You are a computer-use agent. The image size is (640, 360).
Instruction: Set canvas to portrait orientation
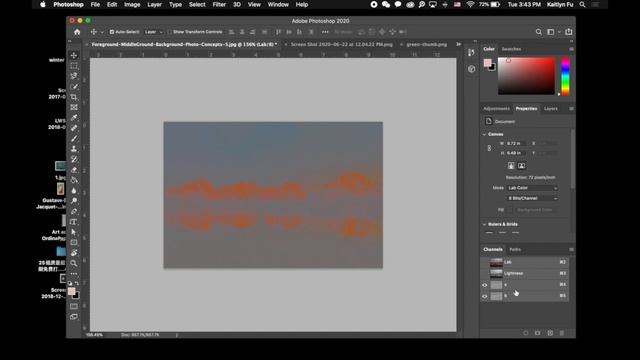511,165
